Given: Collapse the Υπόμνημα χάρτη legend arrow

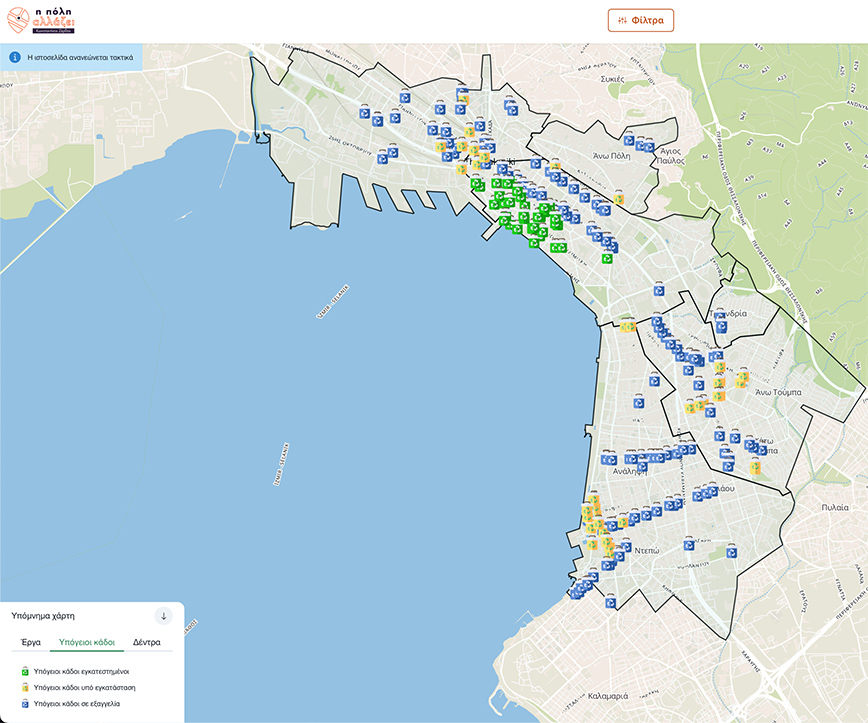Looking at the screenshot, I should [164, 615].
